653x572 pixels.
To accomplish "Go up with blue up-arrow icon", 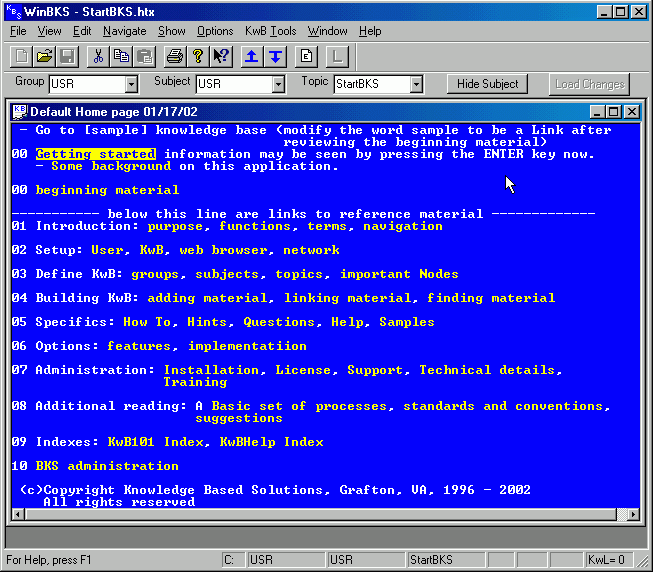I will tap(252, 56).
